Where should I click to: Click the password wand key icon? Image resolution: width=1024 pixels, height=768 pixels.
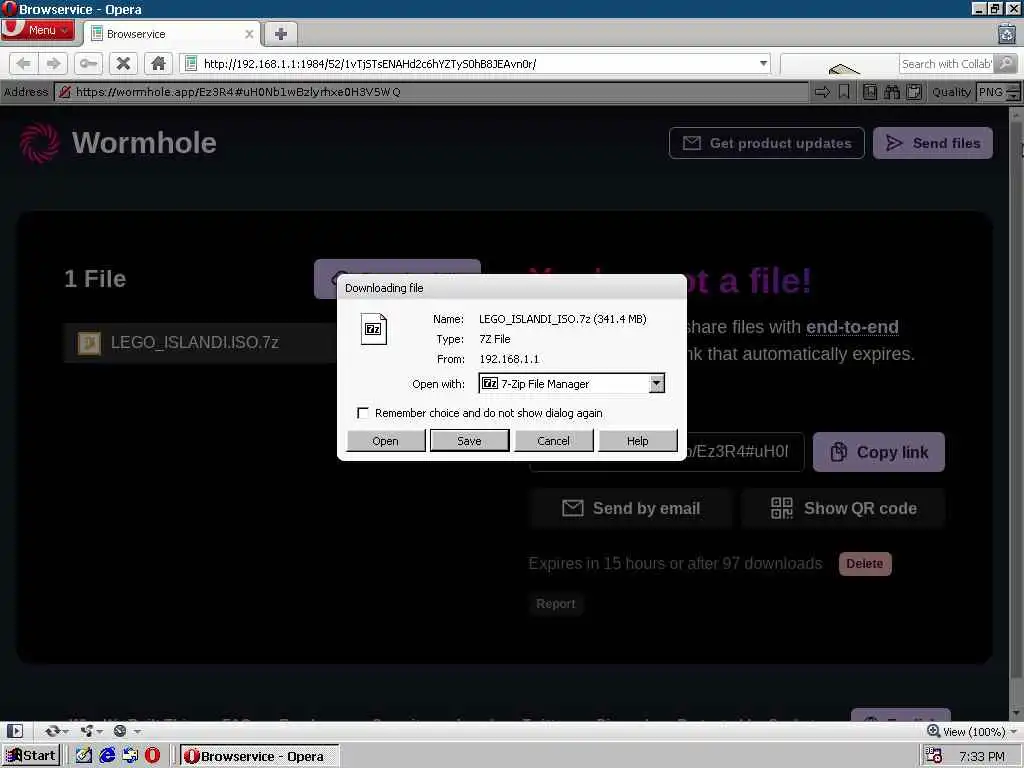click(88, 63)
